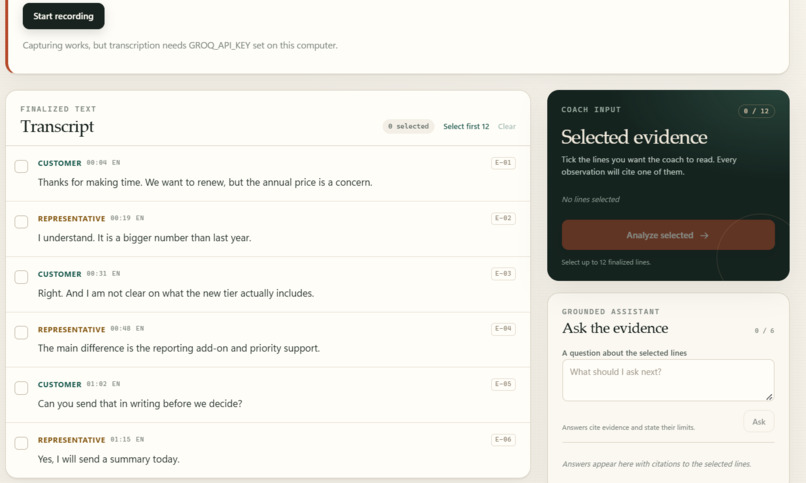Click the Start recording button
The image size is (806, 483).
[x=63, y=16]
